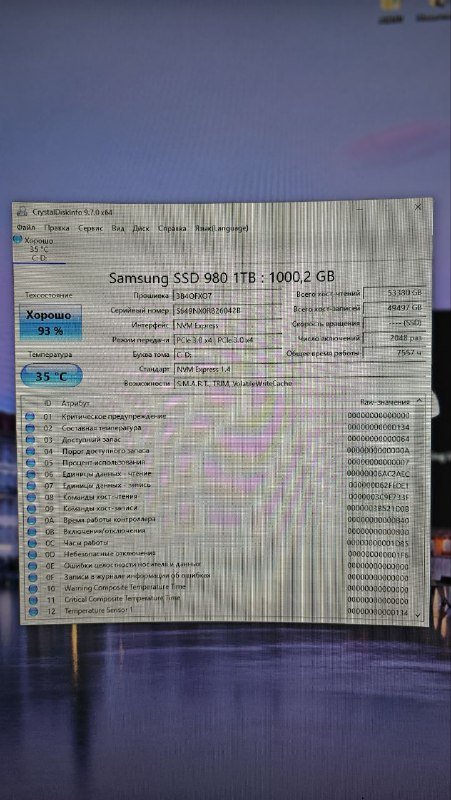
Task: Click status icon for attribute 03 Доступный запас
Action: pos(30,439)
